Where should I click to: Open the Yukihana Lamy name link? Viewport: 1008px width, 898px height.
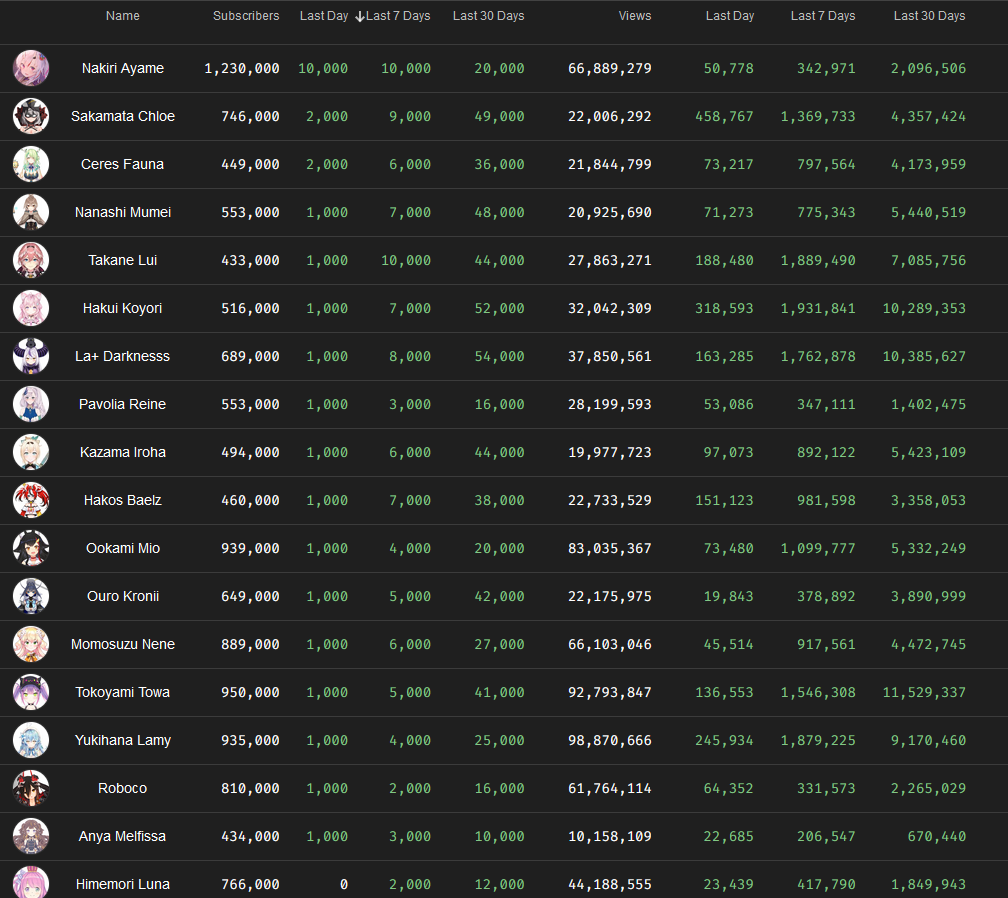(123, 740)
